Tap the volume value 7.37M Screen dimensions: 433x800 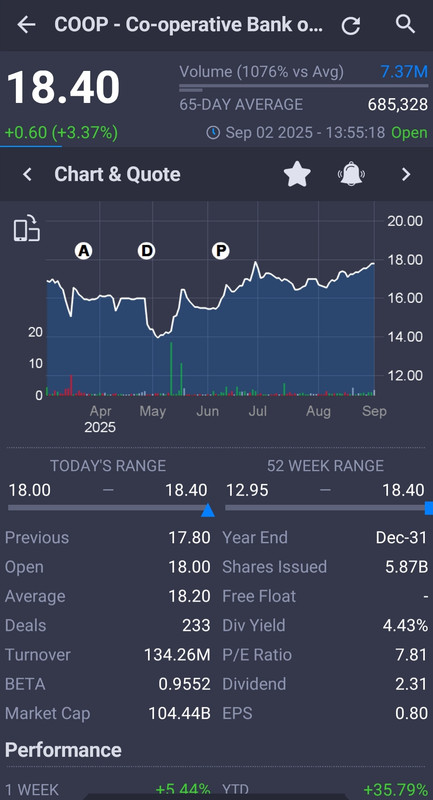click(404, 72)
